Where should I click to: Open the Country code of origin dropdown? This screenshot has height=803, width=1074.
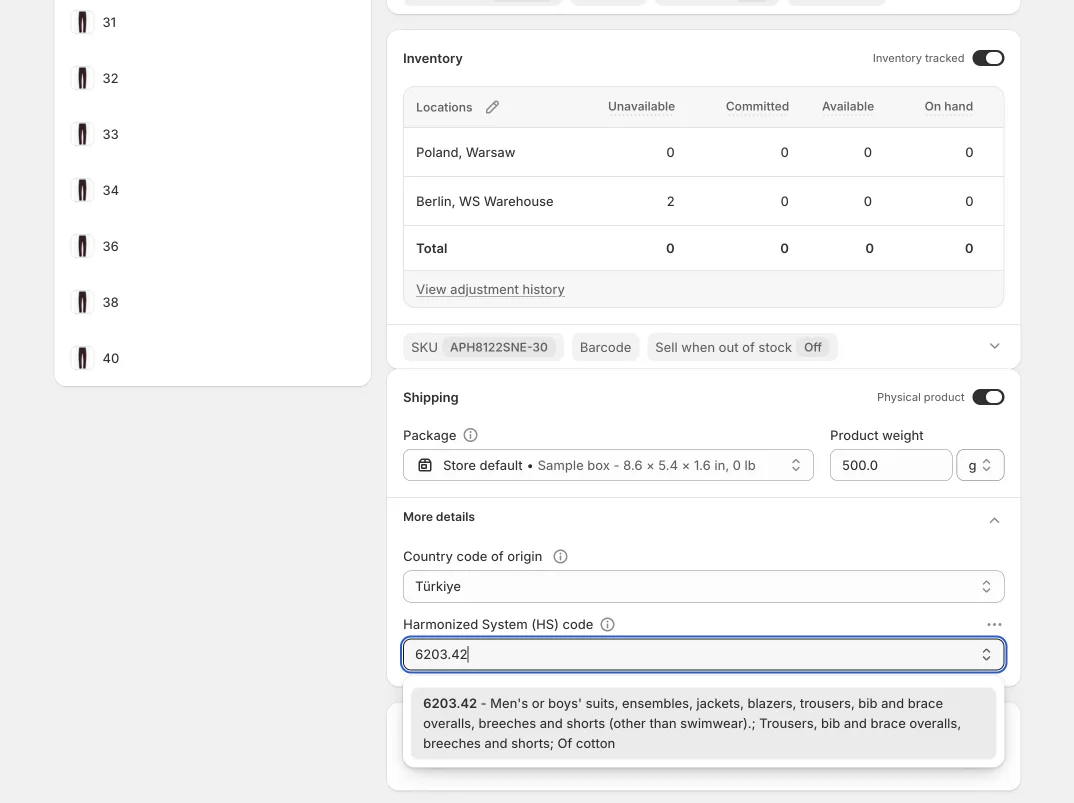tap(703, 586)
